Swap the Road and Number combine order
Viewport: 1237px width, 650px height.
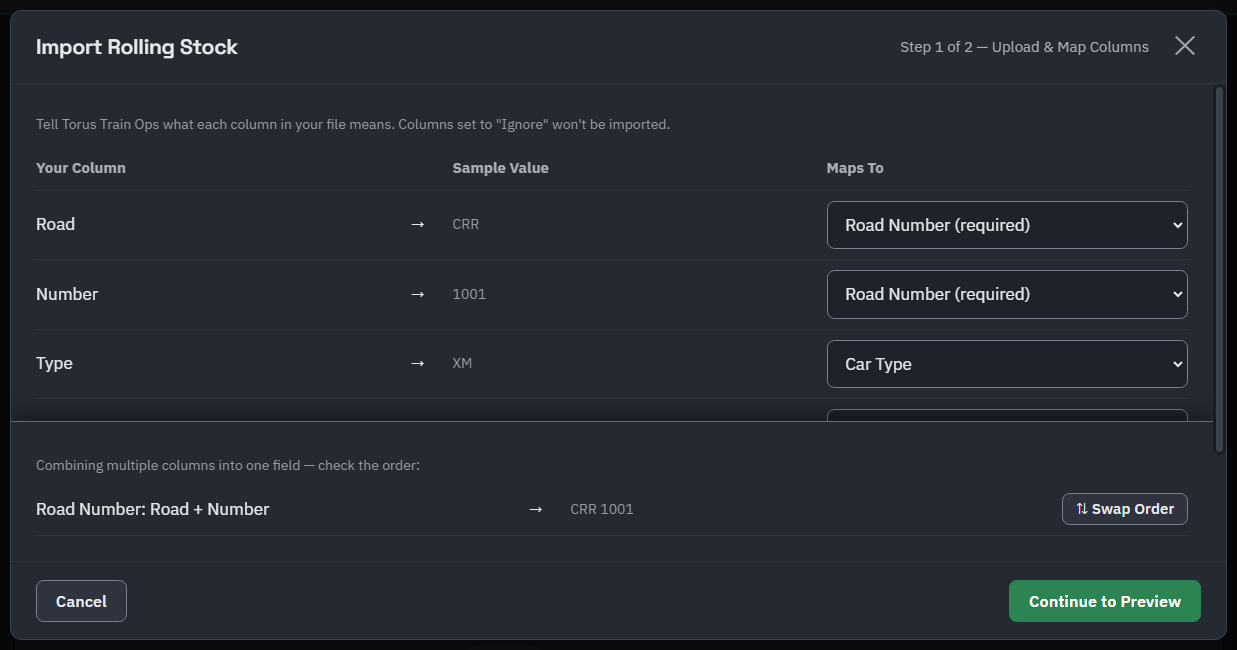(x=1124, y=509)
